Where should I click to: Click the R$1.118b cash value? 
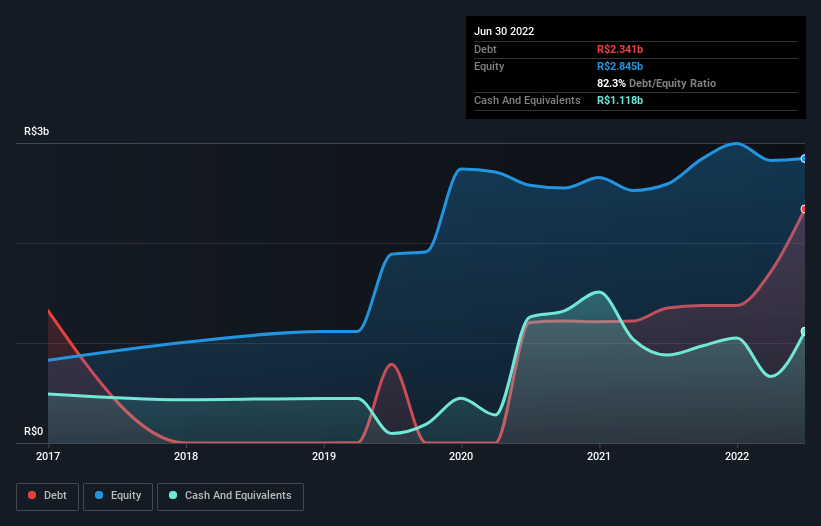pyautogui.click(x=620, y=100)
